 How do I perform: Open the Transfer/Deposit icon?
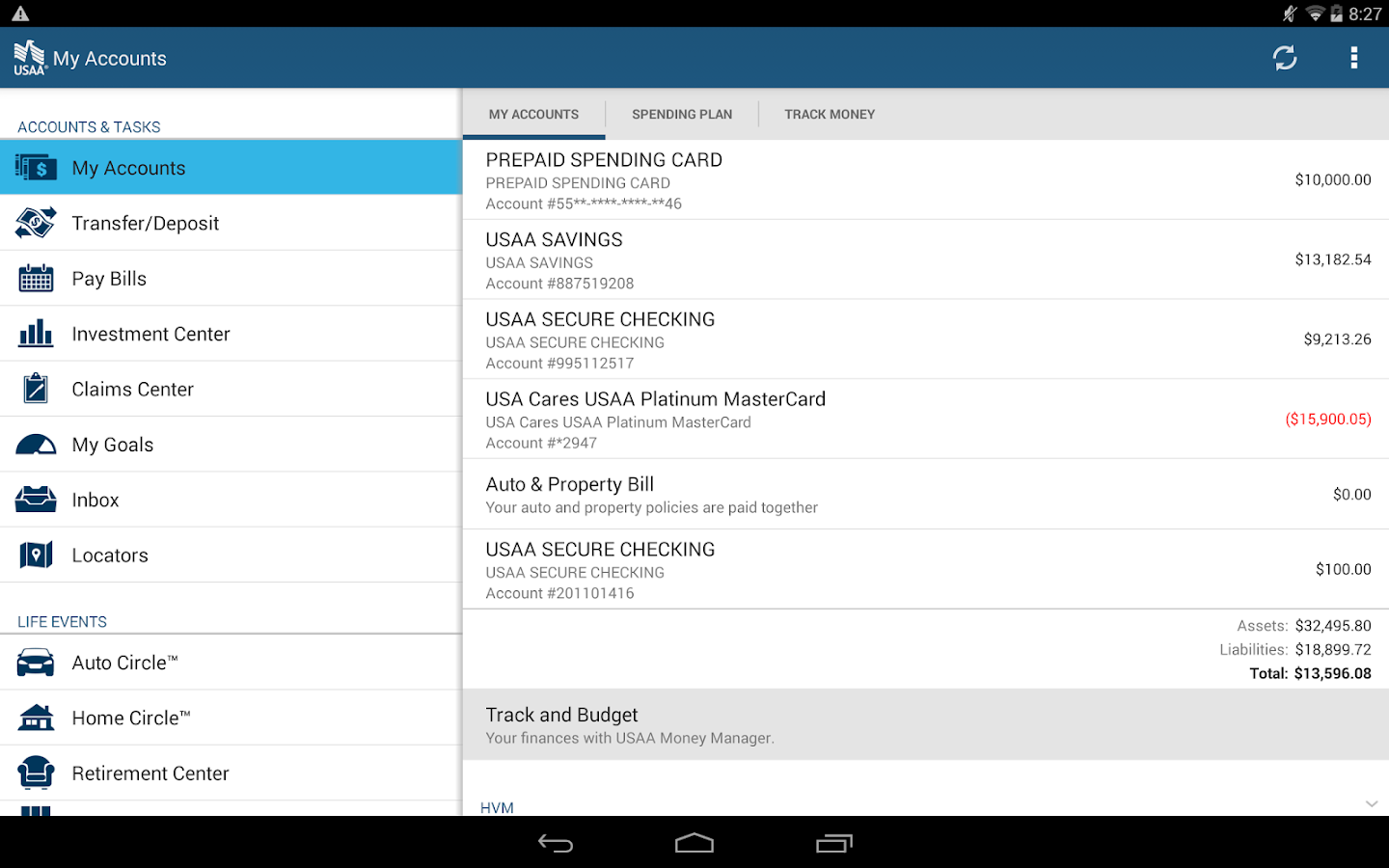tap(36, 223)
